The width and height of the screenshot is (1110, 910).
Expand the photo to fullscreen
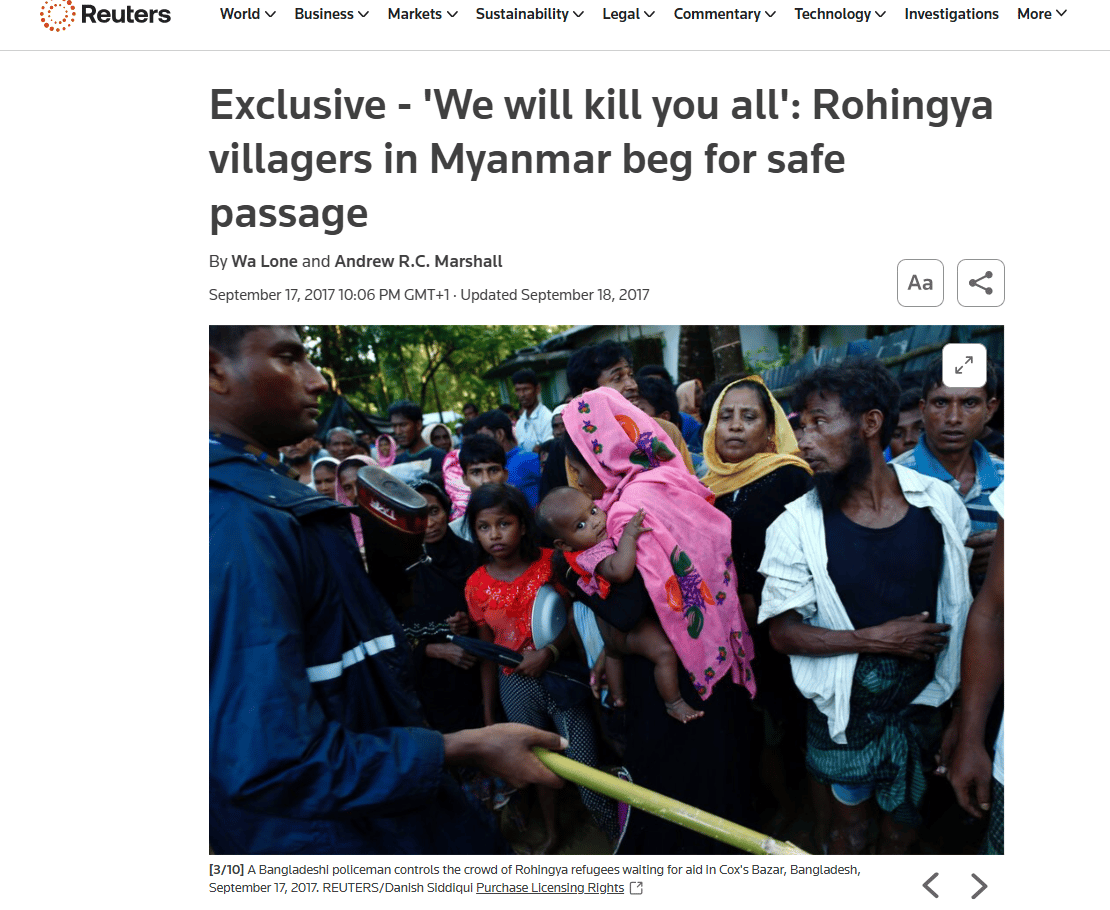coord(964,365)
